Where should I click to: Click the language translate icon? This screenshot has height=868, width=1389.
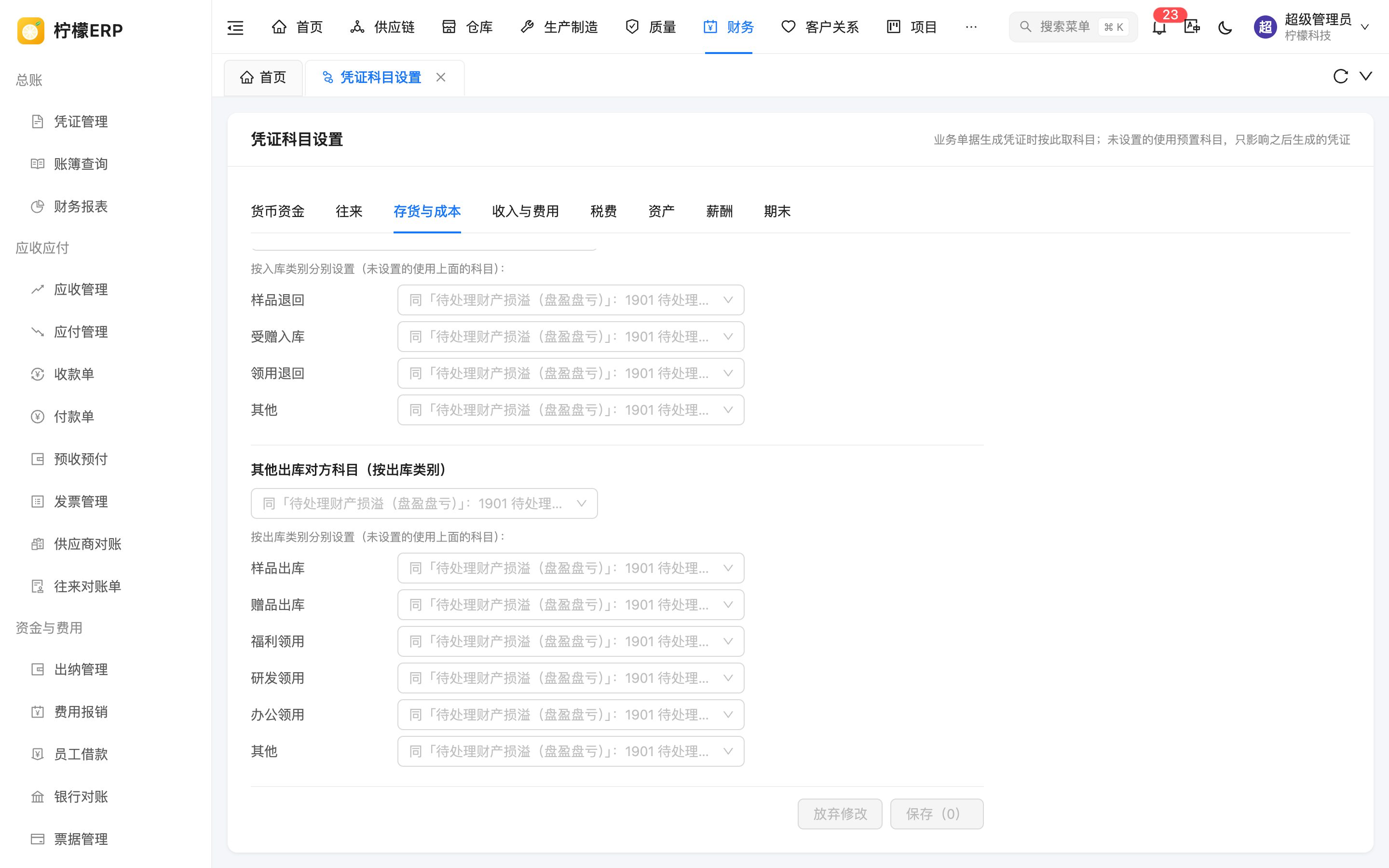[x=1192, y=27]
